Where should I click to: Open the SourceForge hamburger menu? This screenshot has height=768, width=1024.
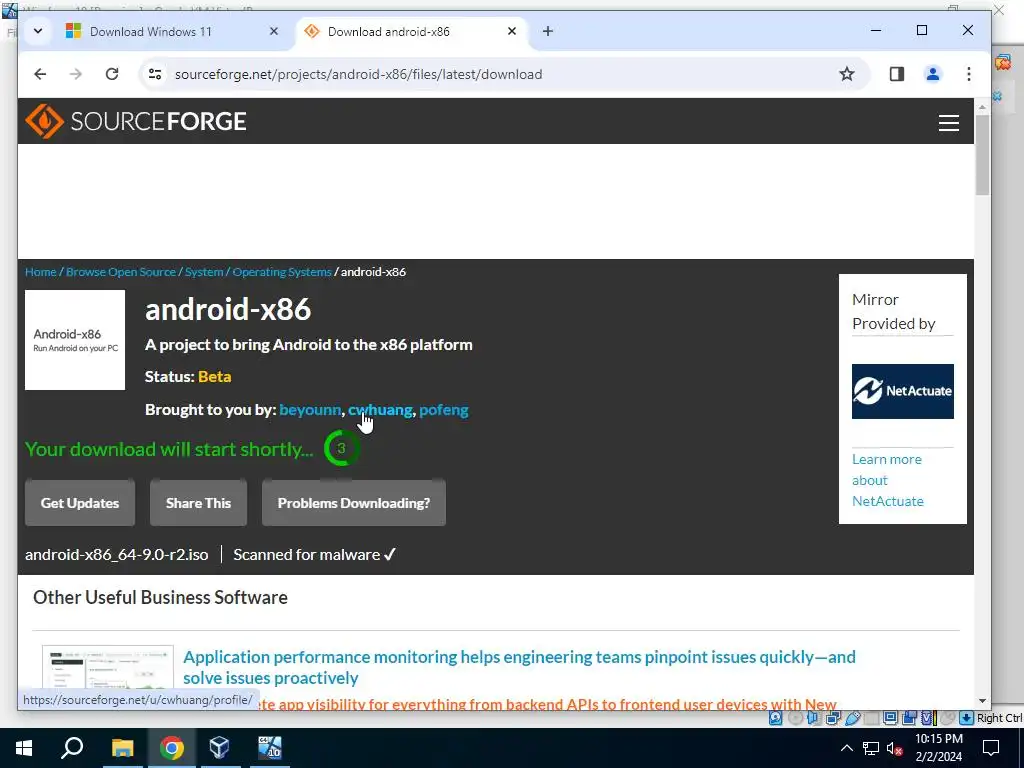(x=948, y=123)
